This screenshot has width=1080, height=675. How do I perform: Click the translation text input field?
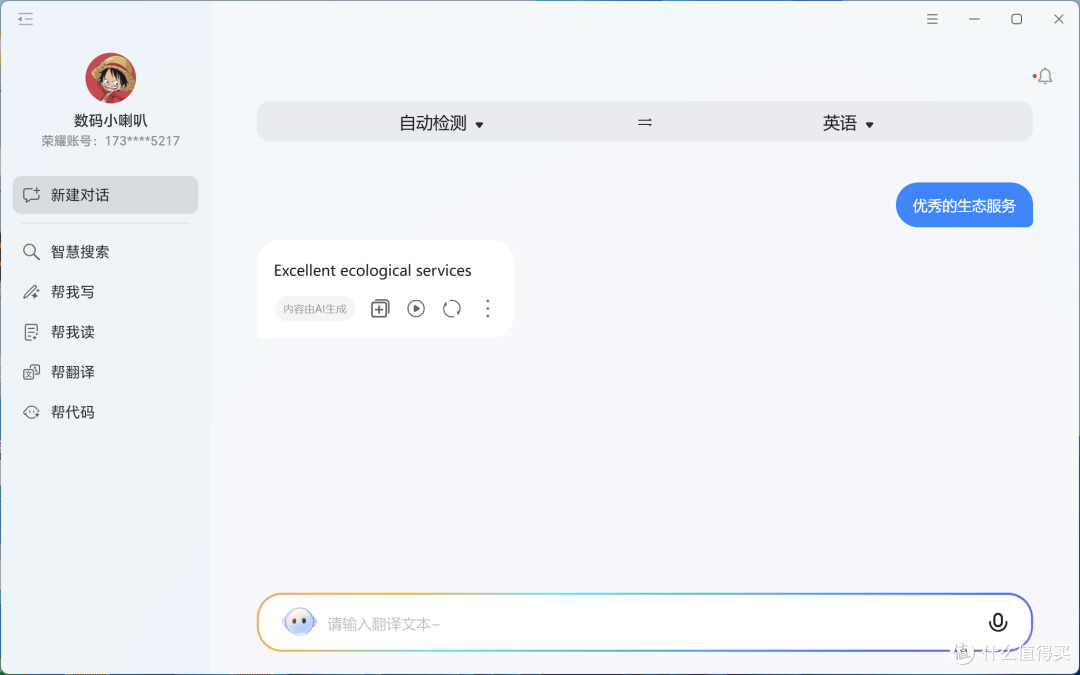coord(645,623)
